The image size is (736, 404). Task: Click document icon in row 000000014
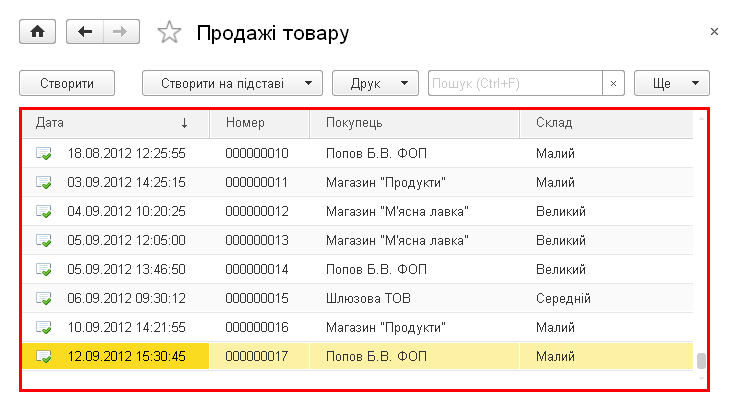[x=44, y=270]
